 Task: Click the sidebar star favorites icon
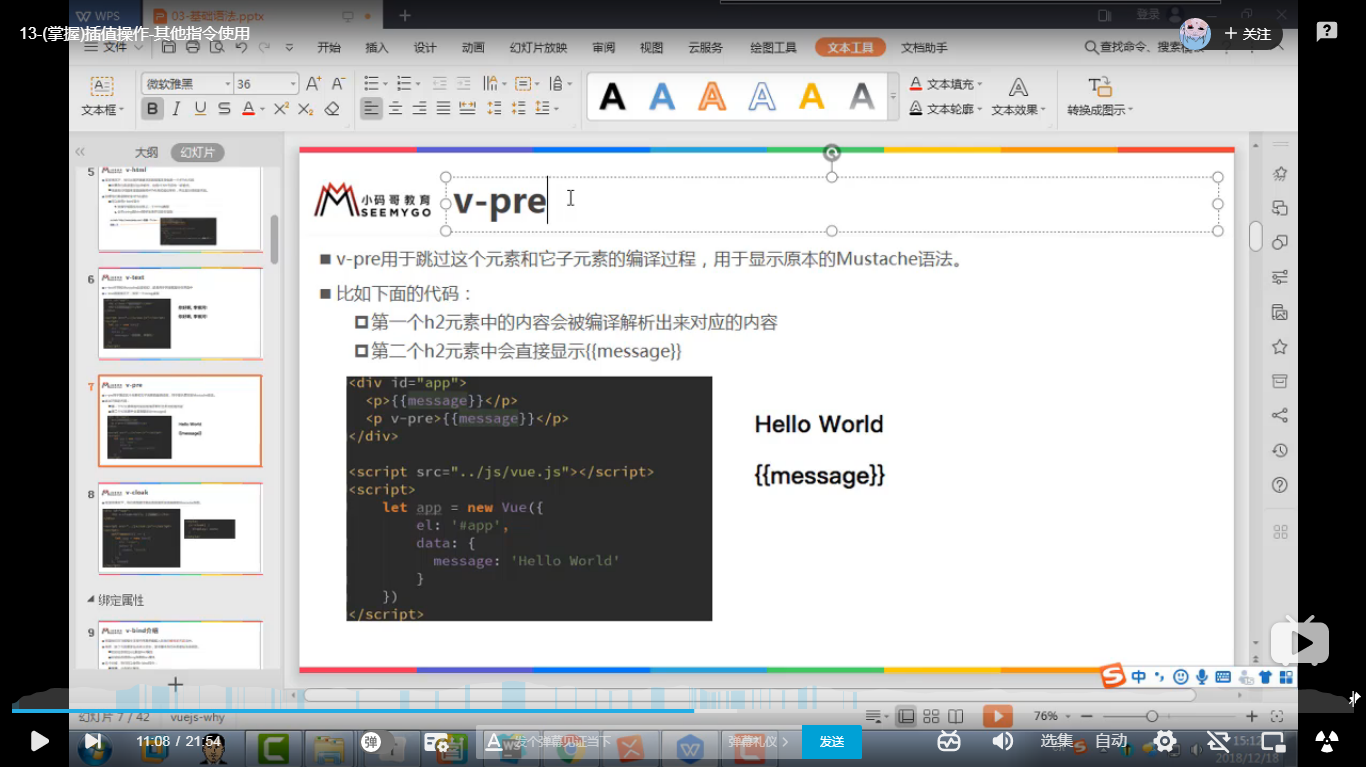pyautogui.click(x=1279, y=347)
